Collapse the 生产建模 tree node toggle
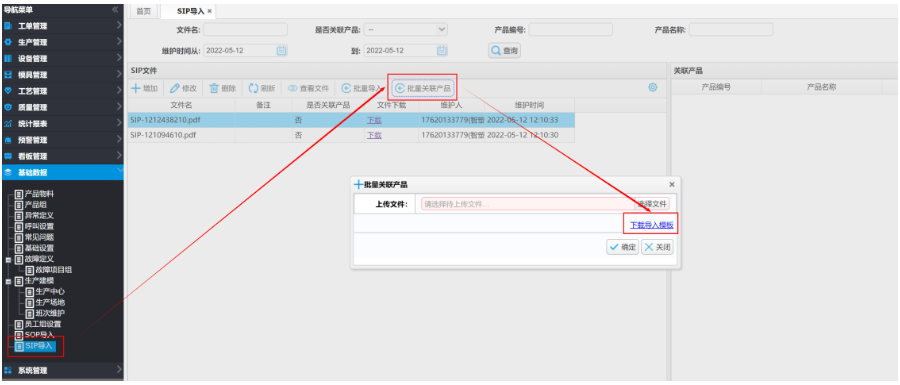 pos(8,281)
